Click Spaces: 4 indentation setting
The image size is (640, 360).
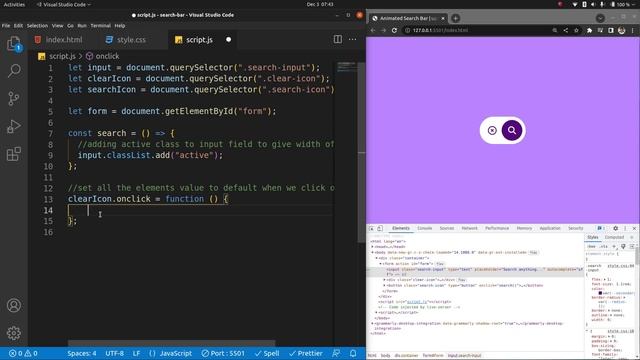pyautogui.click(x=82, y=353)
